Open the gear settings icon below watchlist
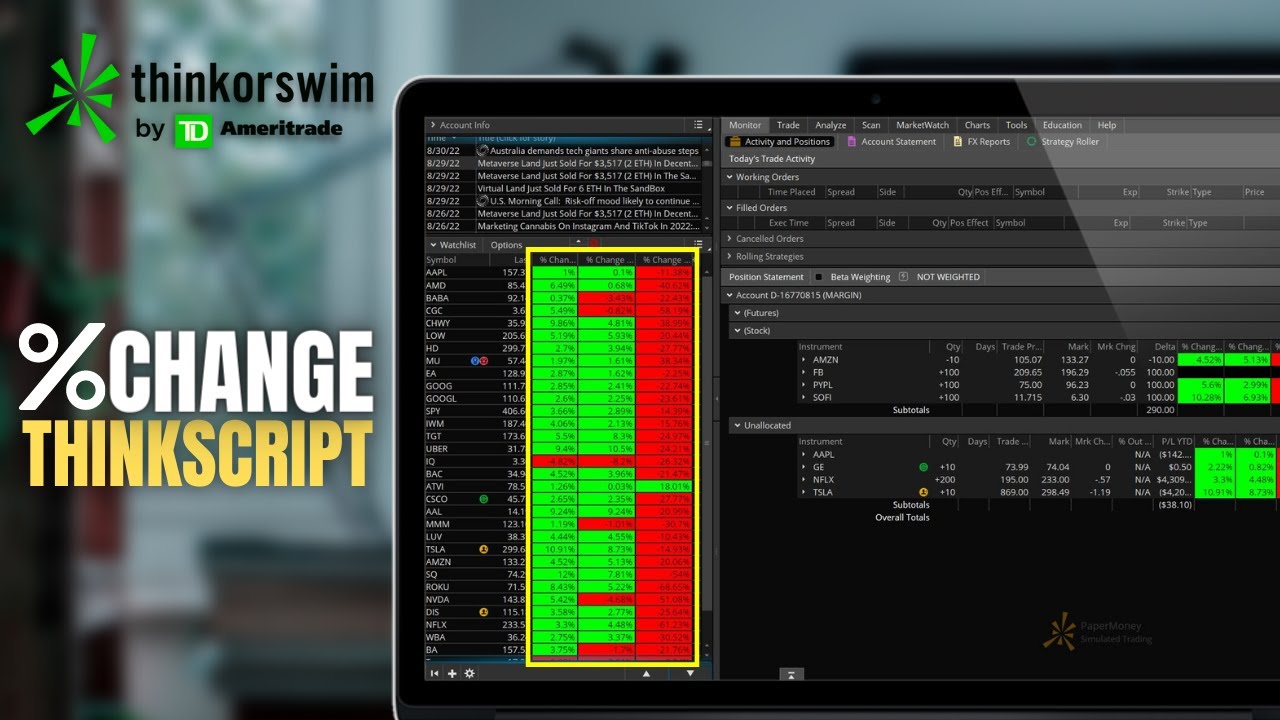The image size is (1280, 720). [469, 673]
